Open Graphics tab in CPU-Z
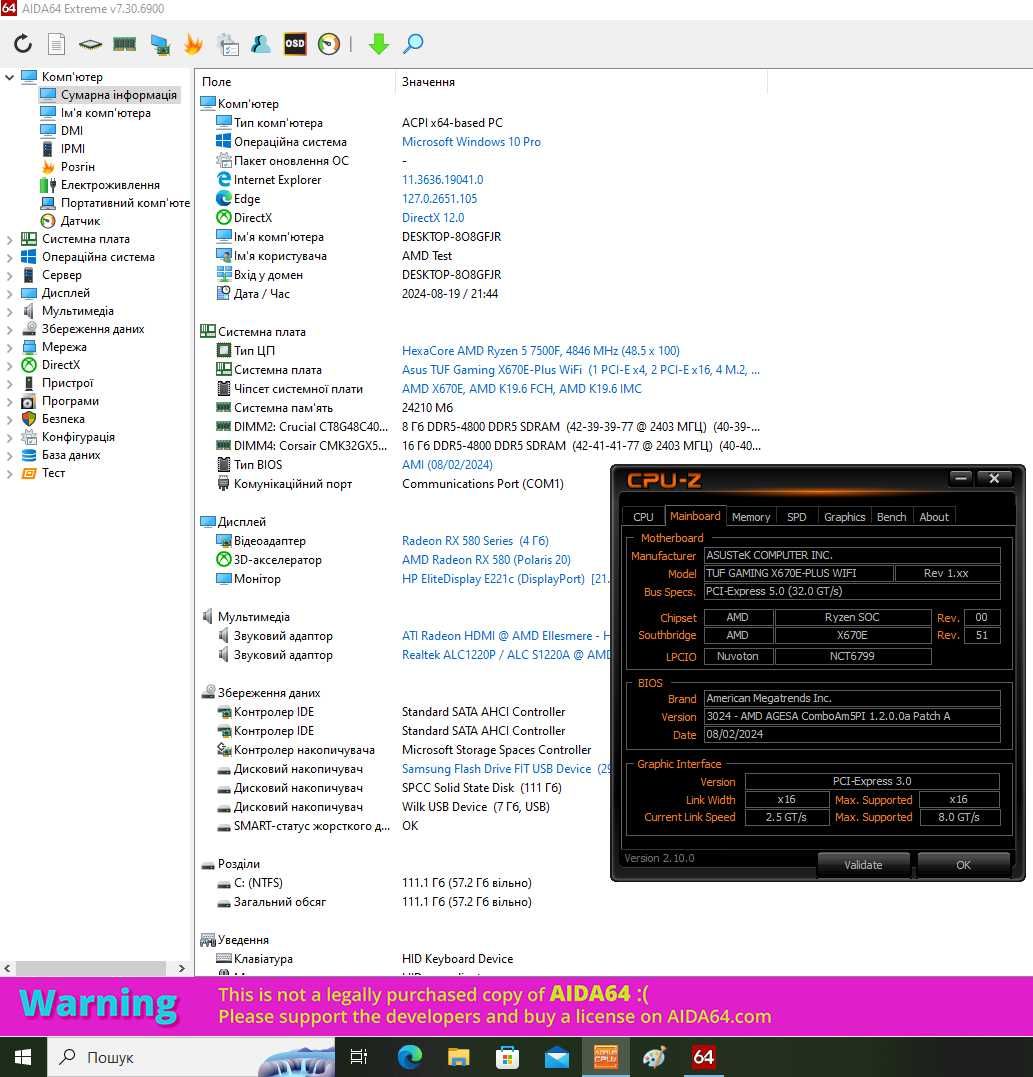1033x1077 pixels. point(844,517)
